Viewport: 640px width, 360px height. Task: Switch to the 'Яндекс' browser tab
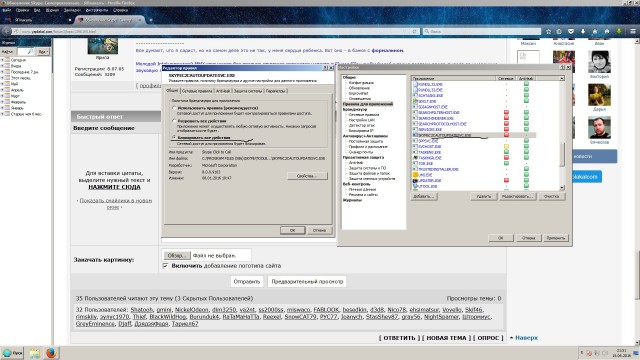[x=37, y=20]
